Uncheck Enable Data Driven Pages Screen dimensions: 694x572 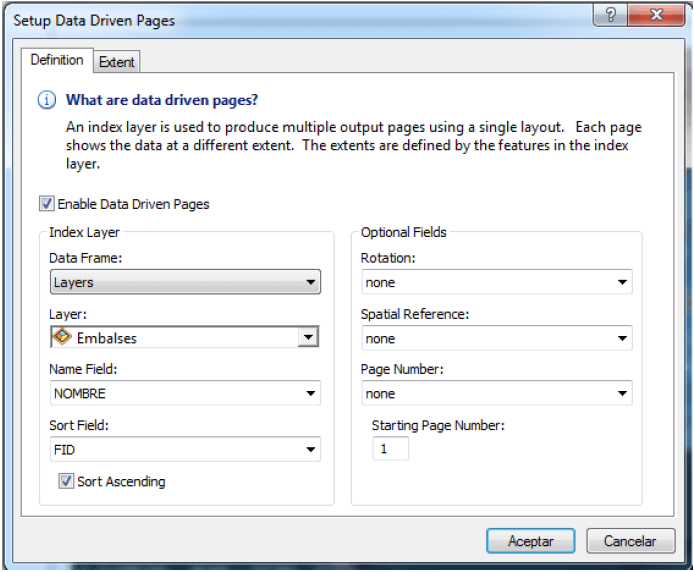47,204
